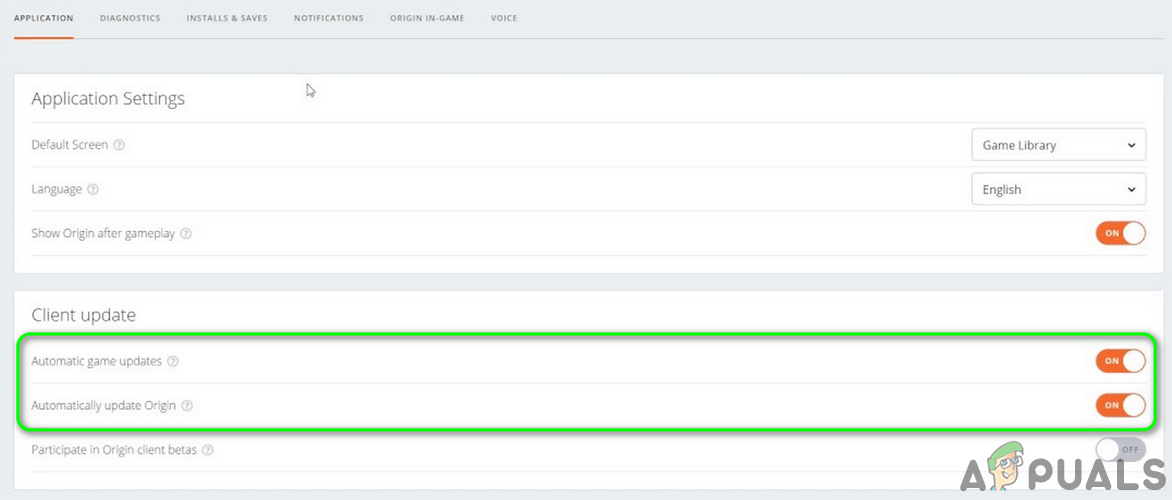Show help for Participate in Origin client betas
Viewport: 1172px width, 500px height.
[x=207, y=451]
